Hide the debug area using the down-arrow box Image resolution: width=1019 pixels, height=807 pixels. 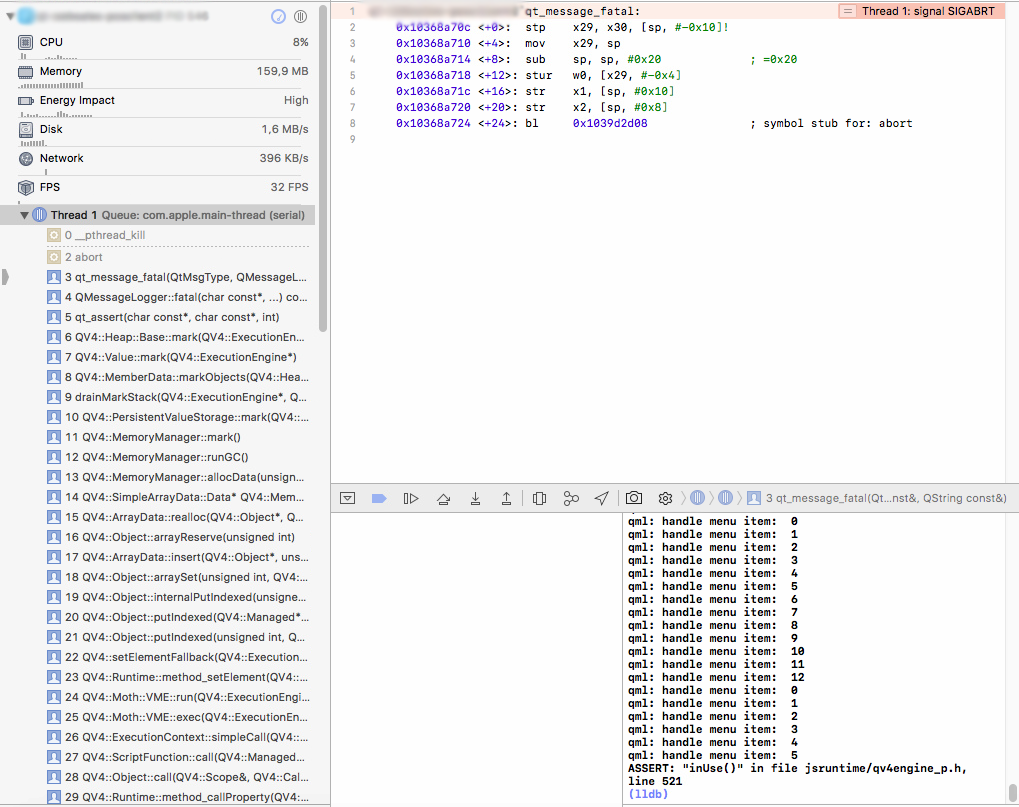pyautogui.click(x=348, y=498)
